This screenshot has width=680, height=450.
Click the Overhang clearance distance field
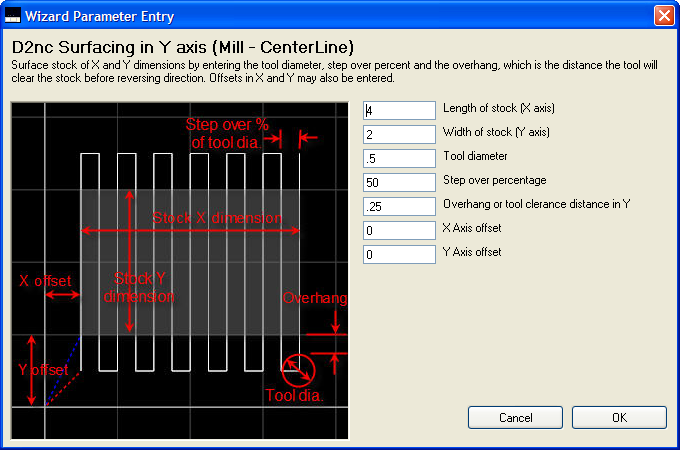399,206
